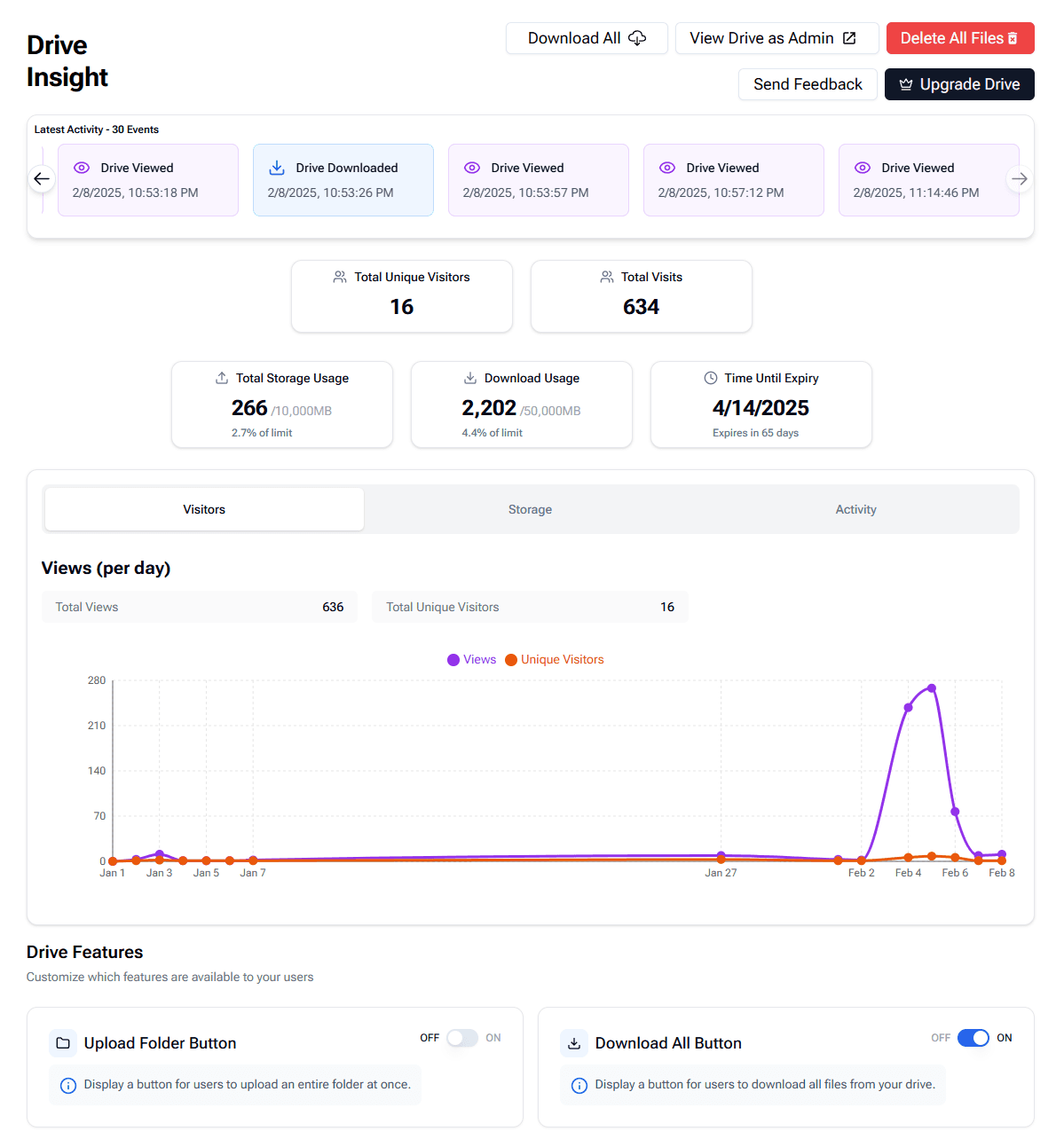Switch to the Activity tab
Image resolution: width=1064 pixels, height=1139 pixels.
click(x=855, y=509)
